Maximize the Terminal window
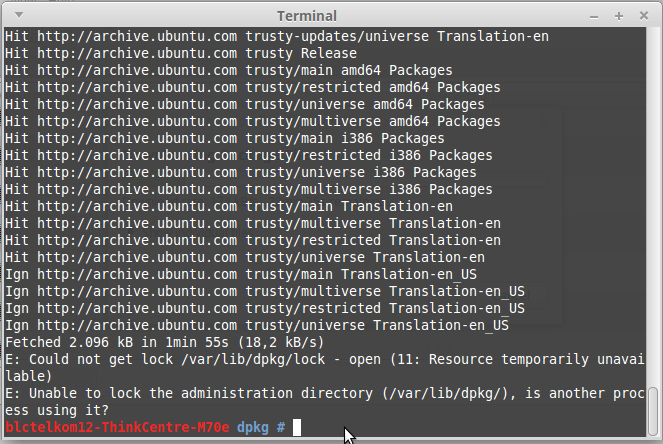663x444 pixels. (x=620, y=16)
